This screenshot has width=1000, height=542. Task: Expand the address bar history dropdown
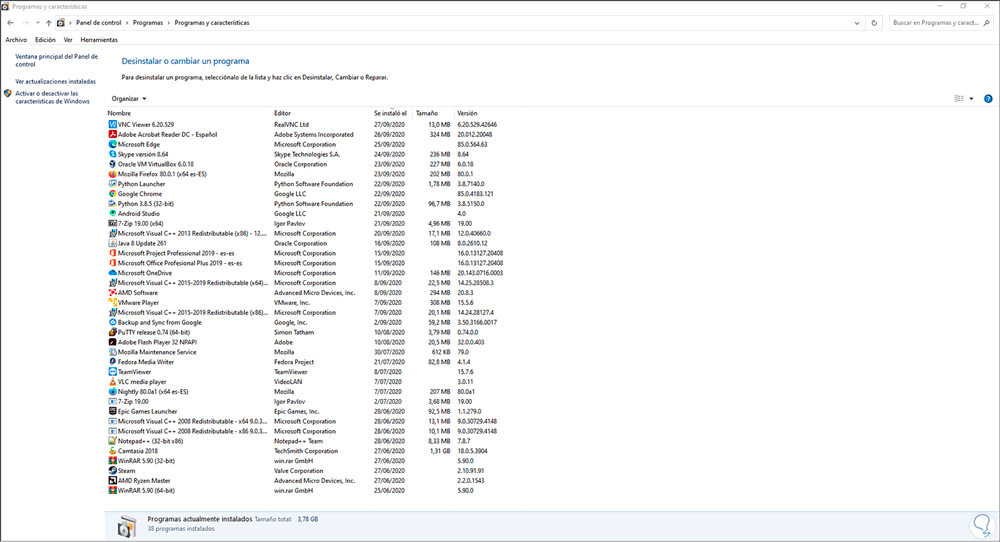click(857, 23)
